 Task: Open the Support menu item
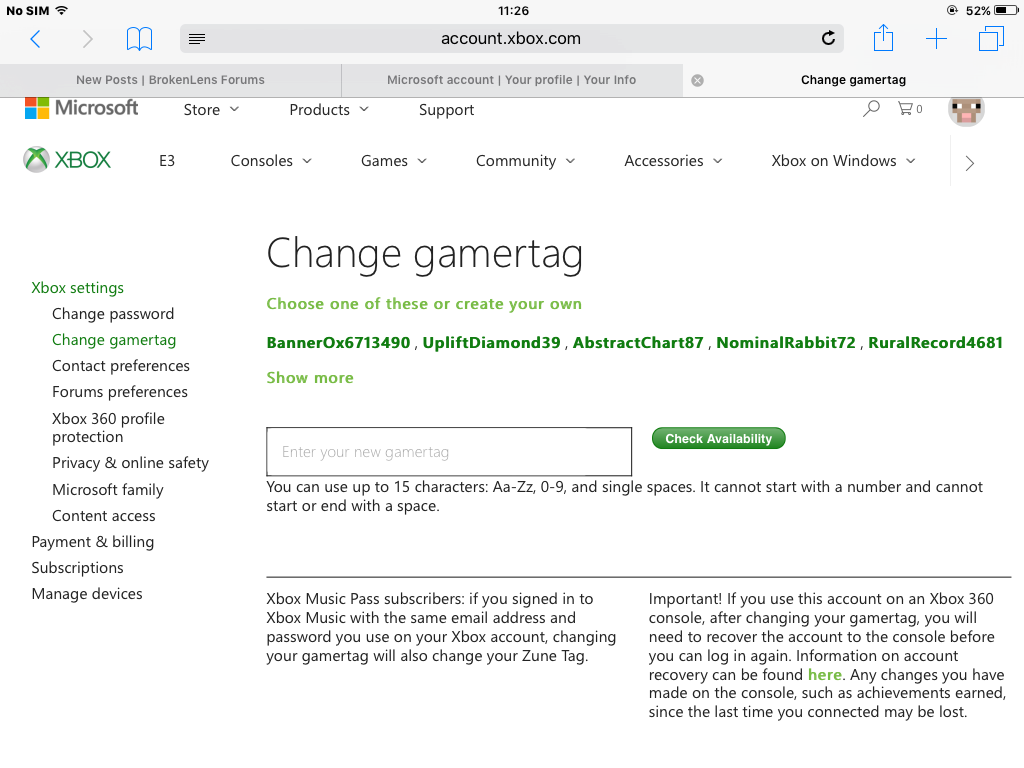coord(447,110)
